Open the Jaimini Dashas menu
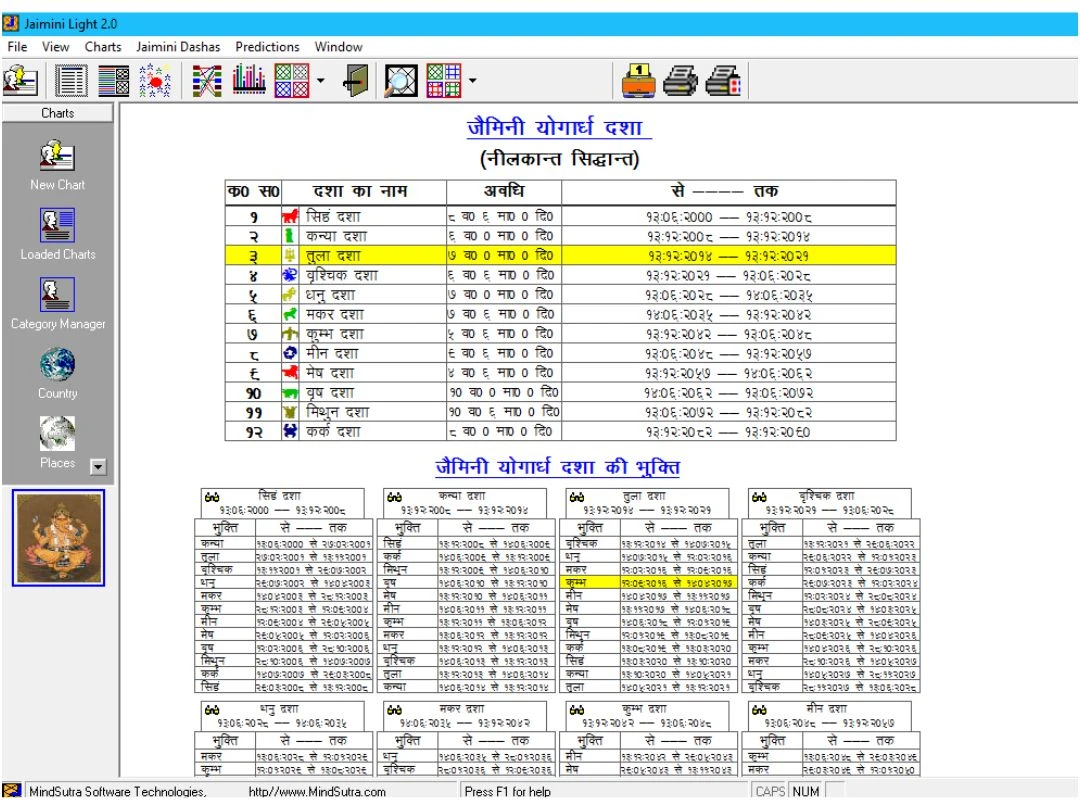Screen dimensions: 1080x810 178,47
